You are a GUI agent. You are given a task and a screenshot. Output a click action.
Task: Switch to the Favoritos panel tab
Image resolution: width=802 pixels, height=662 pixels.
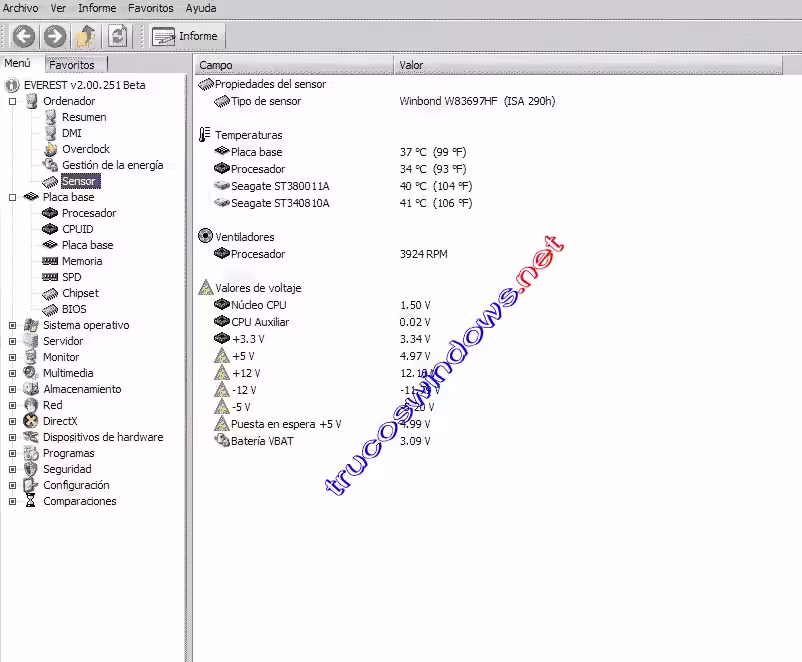pyautogui.click(x=72, y=65)
